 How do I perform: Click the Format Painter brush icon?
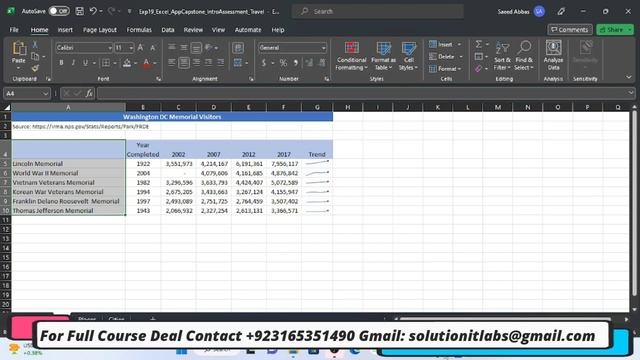(x=35, y=68)
